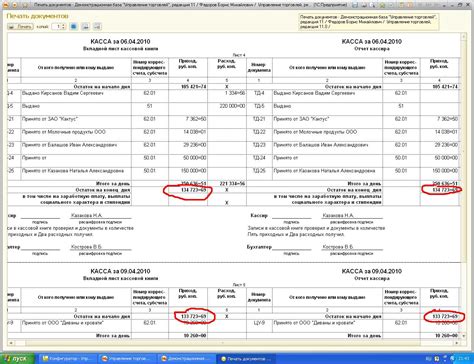Click the копий number input field
Viewport: 474px width, 364px height.
(57, 26)
